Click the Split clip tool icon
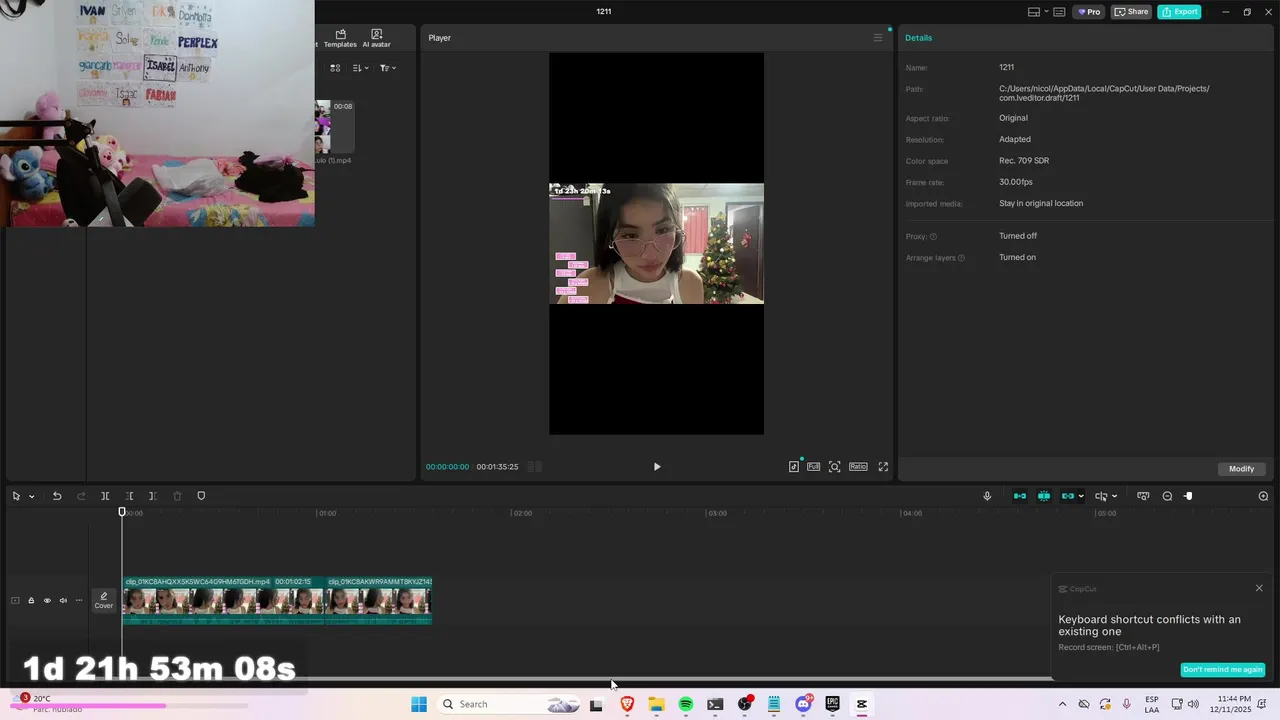This screenshot has height=720, width=1280. (105, 496)
